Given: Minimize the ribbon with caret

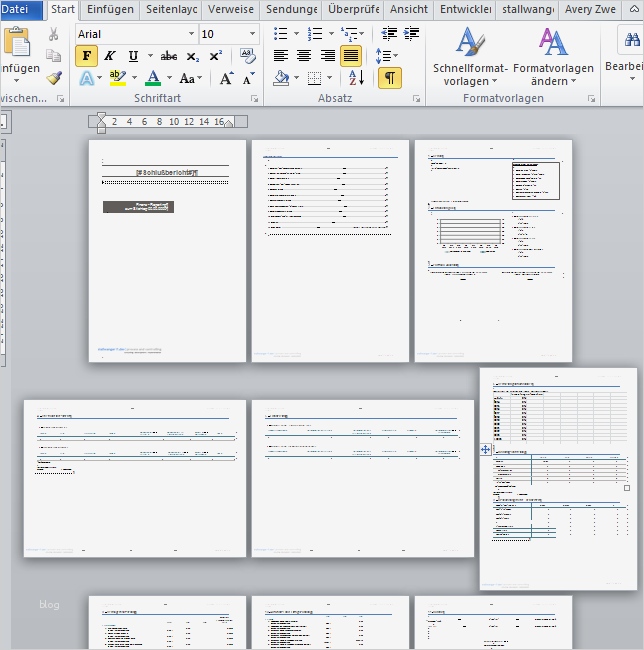Looking at the screenshot, I should pyautogui.click(x=634, y=9).
